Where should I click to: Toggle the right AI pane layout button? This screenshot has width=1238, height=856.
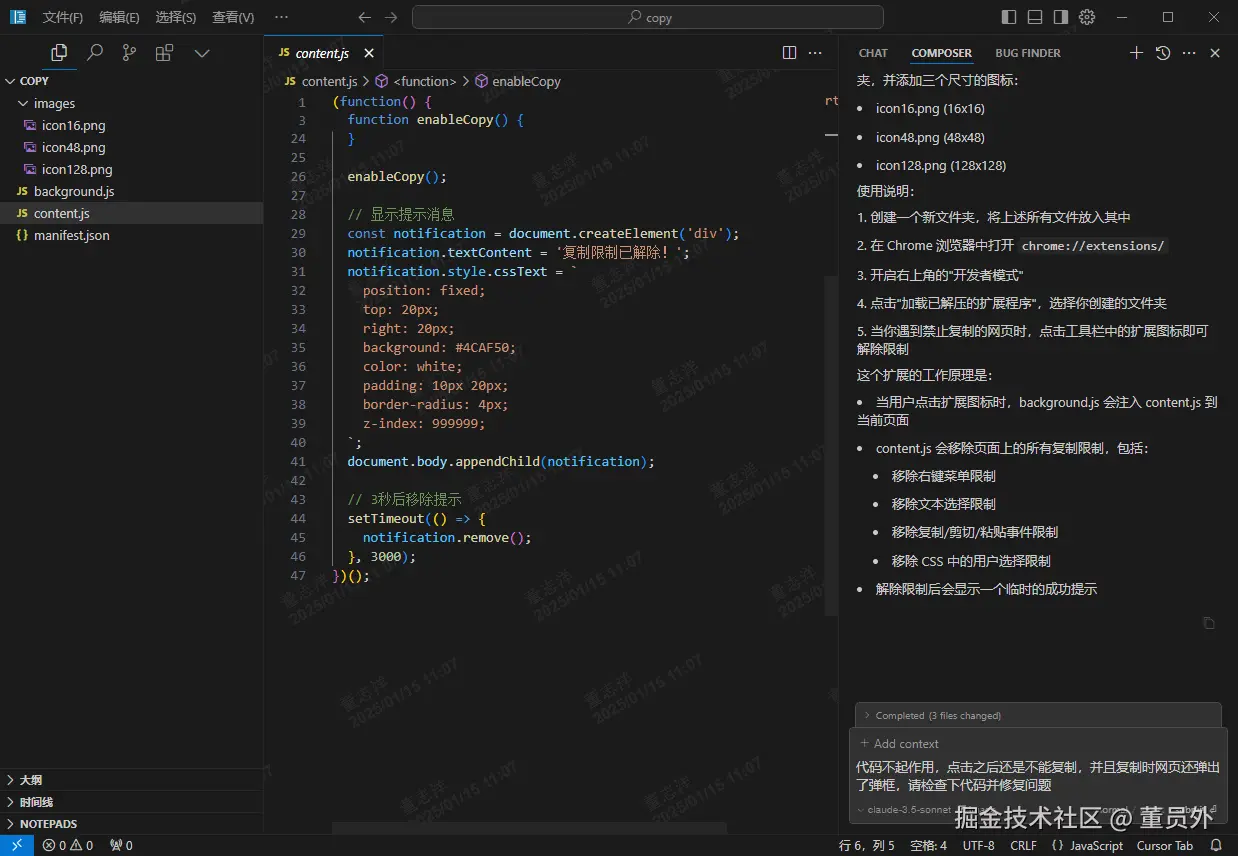pos(1061,17)
